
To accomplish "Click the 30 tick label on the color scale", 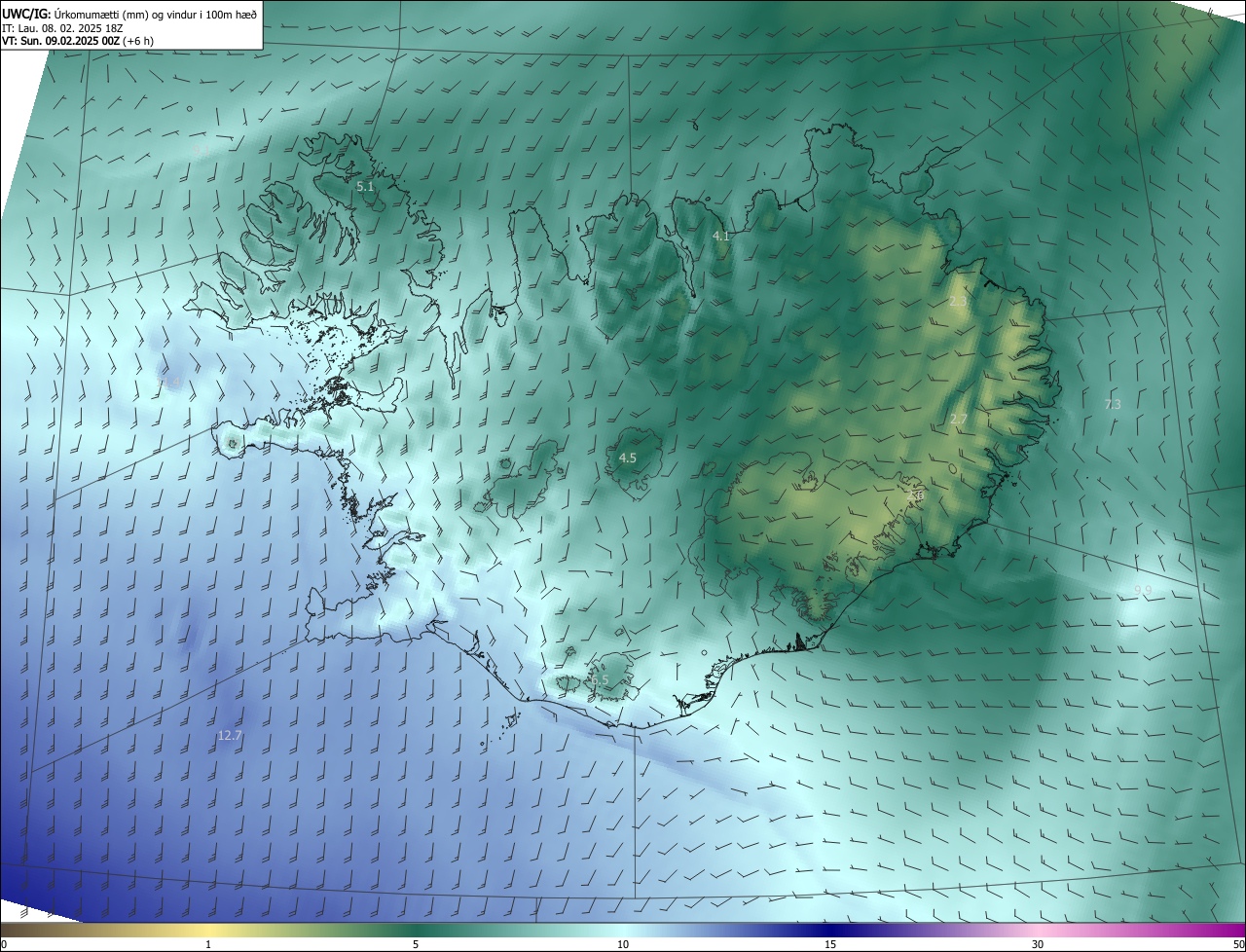I will point(1038,944).
